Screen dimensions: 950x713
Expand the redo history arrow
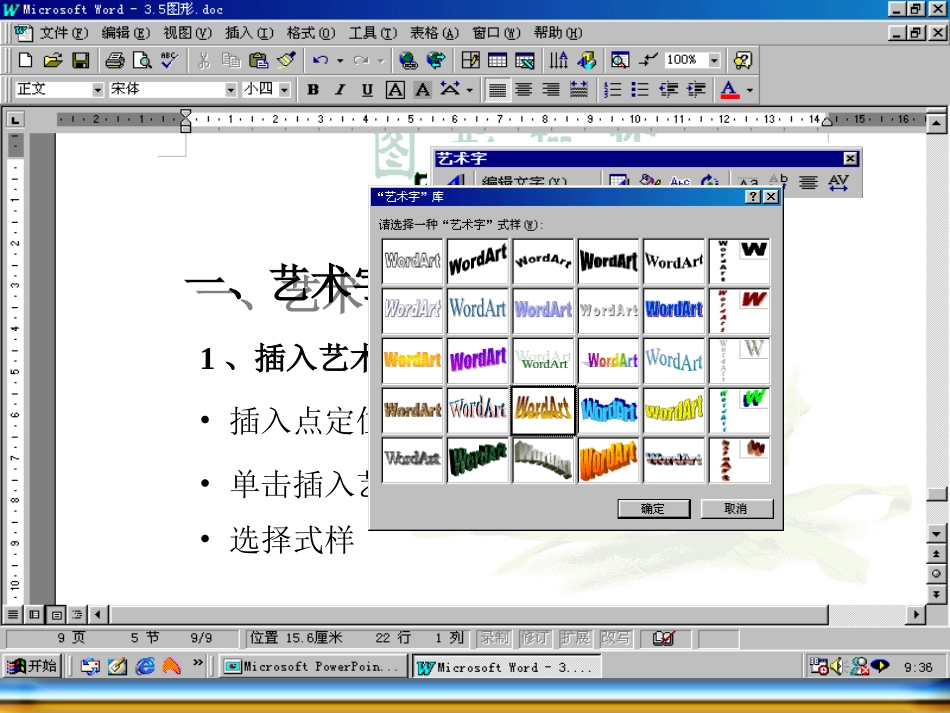tap(380, 60)
